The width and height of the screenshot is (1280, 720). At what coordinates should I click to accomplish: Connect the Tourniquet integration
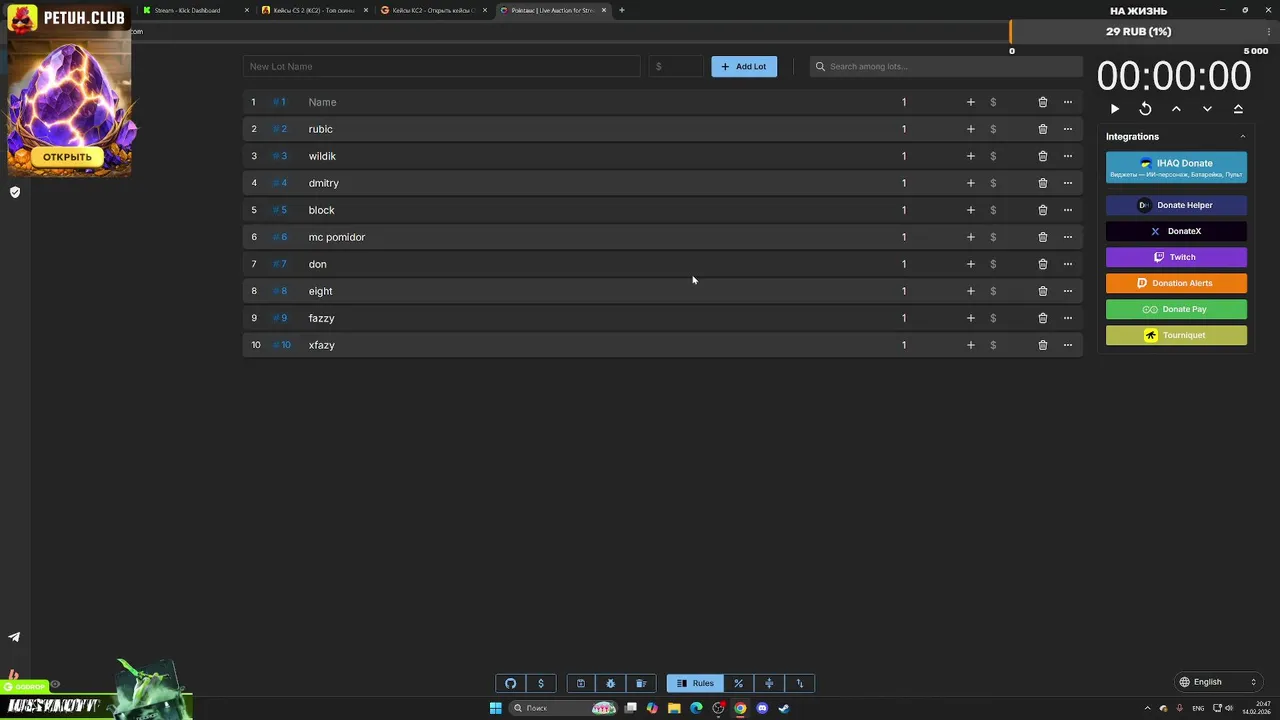(x=1176, y=335)
